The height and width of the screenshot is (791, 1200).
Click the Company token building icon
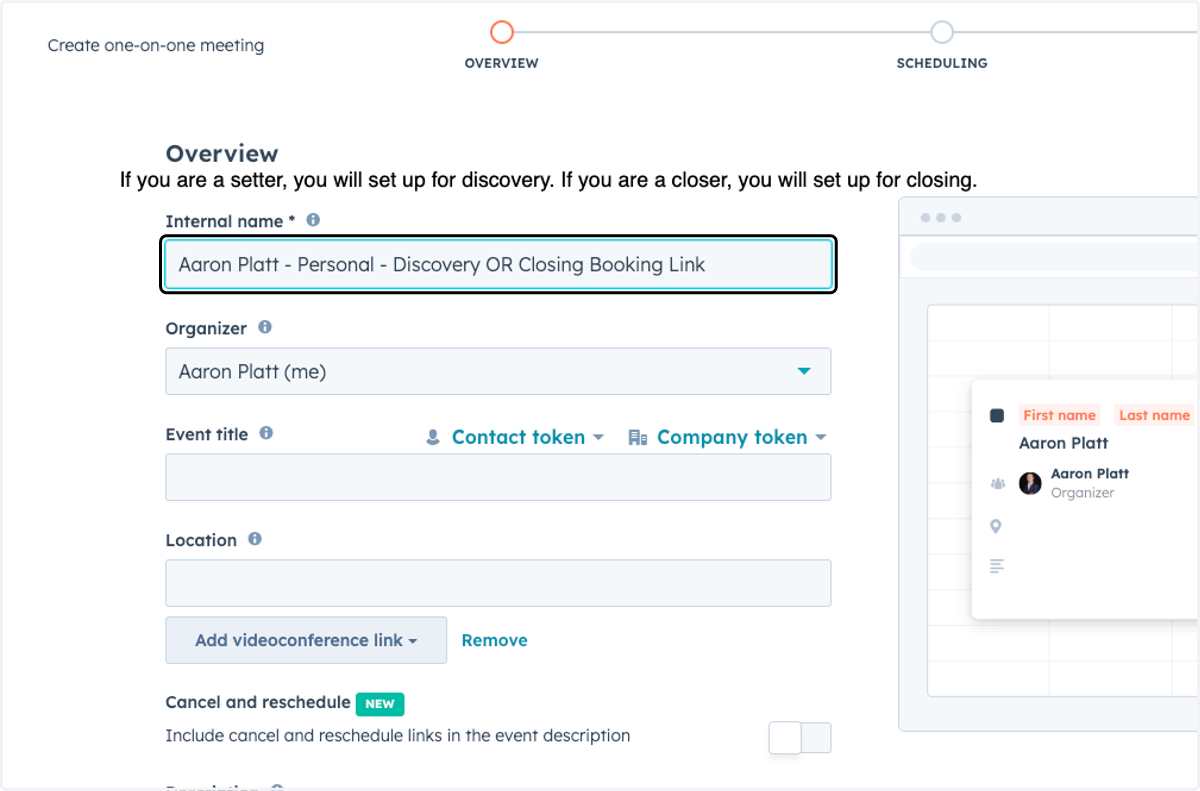point(637,437)
